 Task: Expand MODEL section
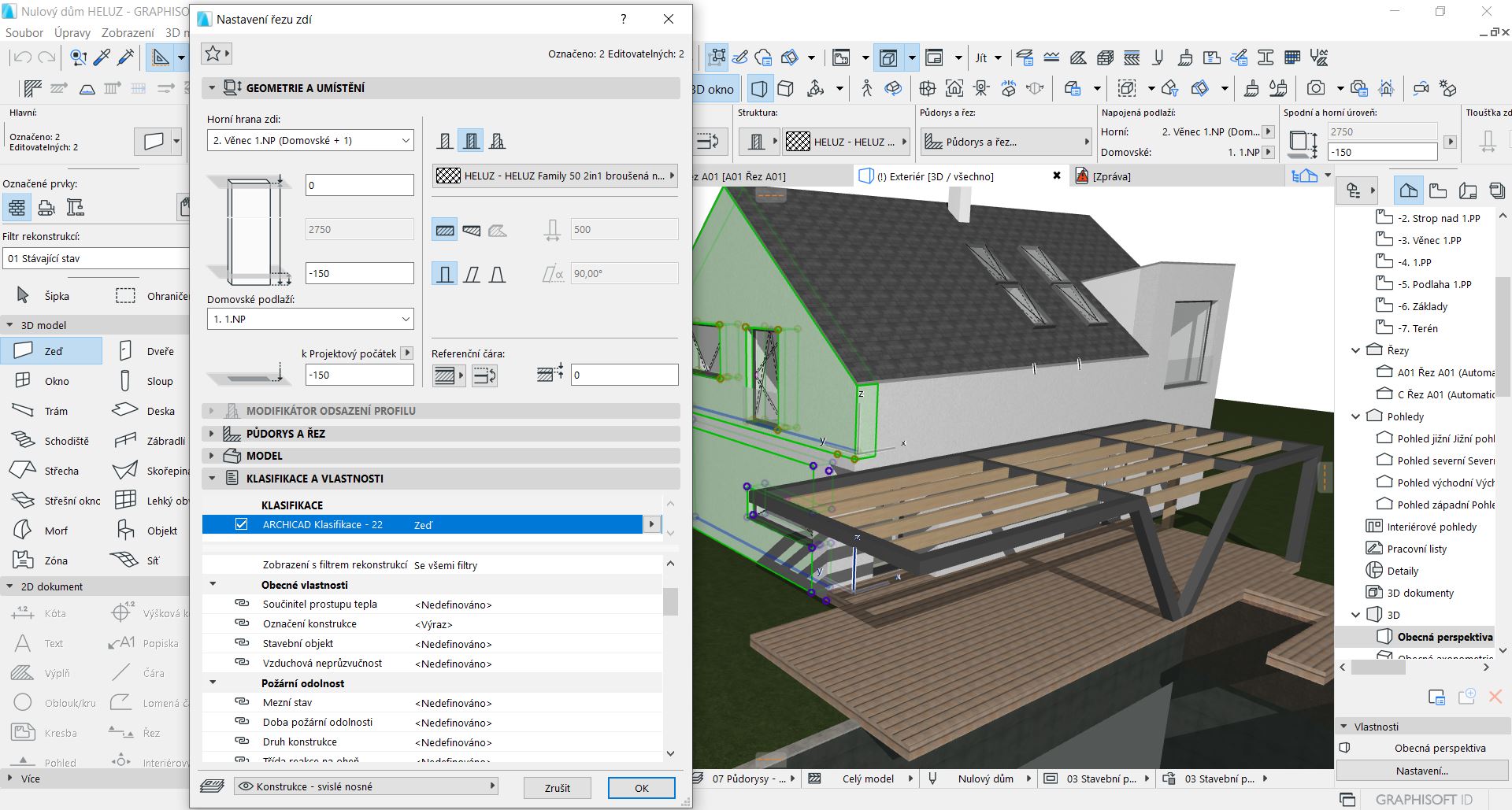tap(212, 456)
